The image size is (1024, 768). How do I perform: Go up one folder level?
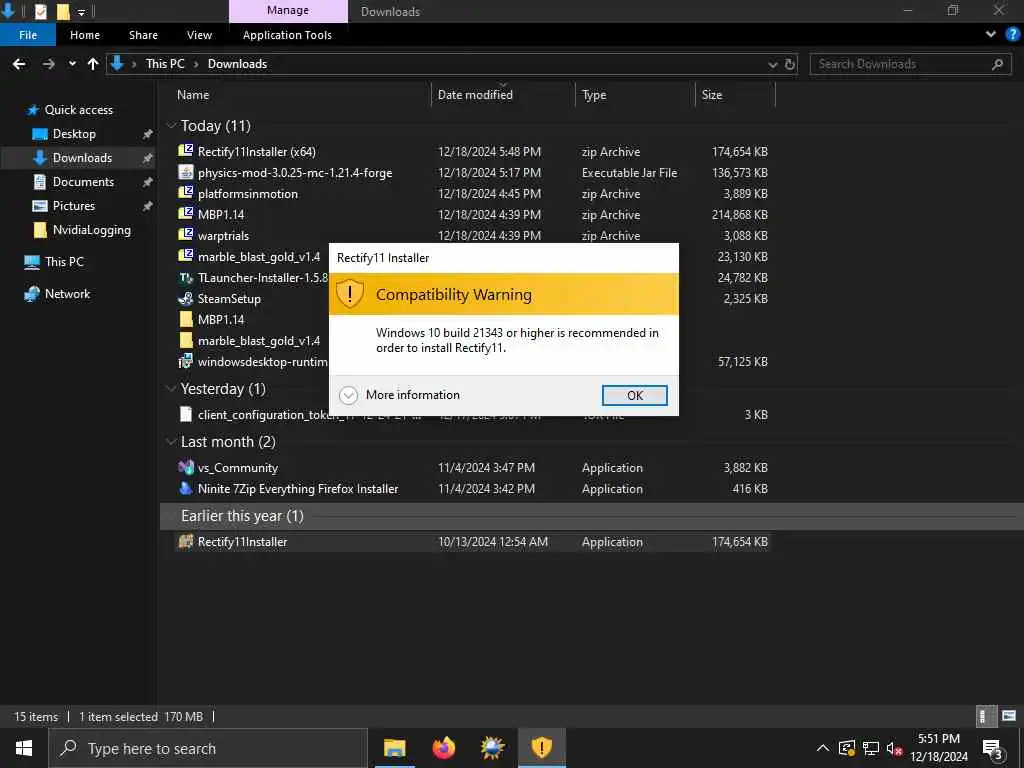pos(93,64)
